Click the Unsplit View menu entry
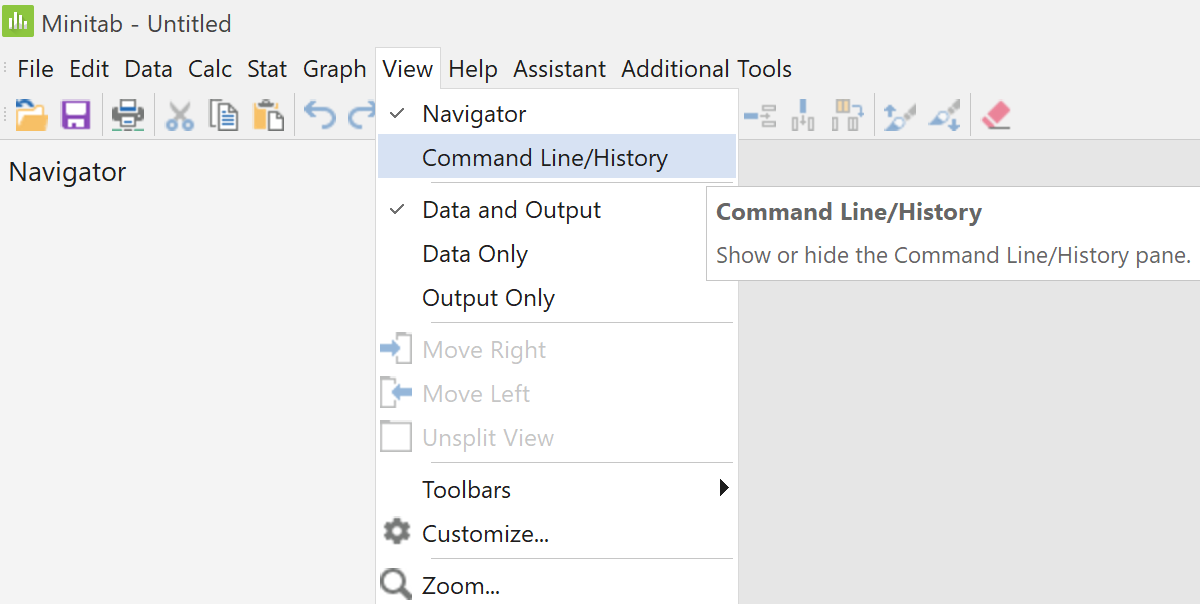 [x=557, y=438]
